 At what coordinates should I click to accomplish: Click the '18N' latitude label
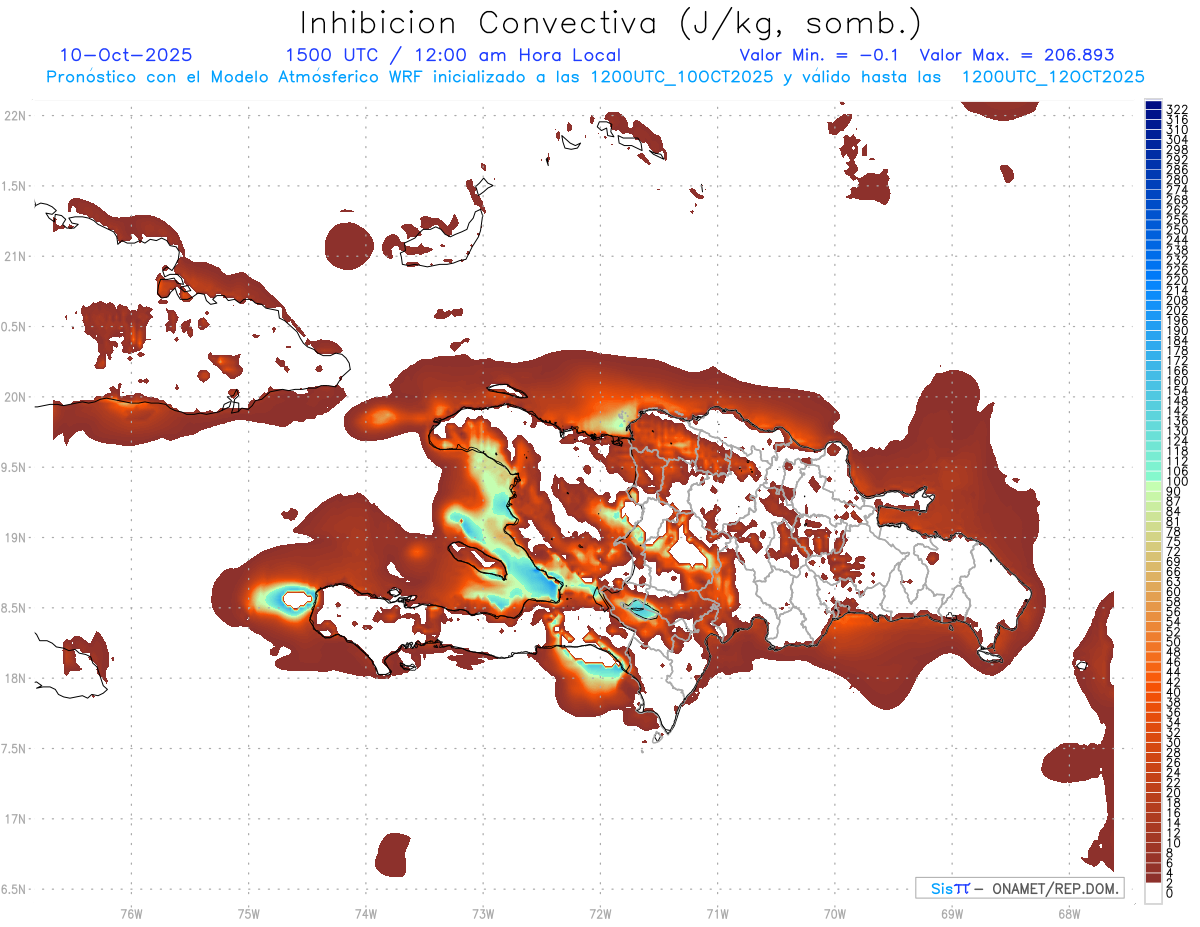(x=14, y=678)
